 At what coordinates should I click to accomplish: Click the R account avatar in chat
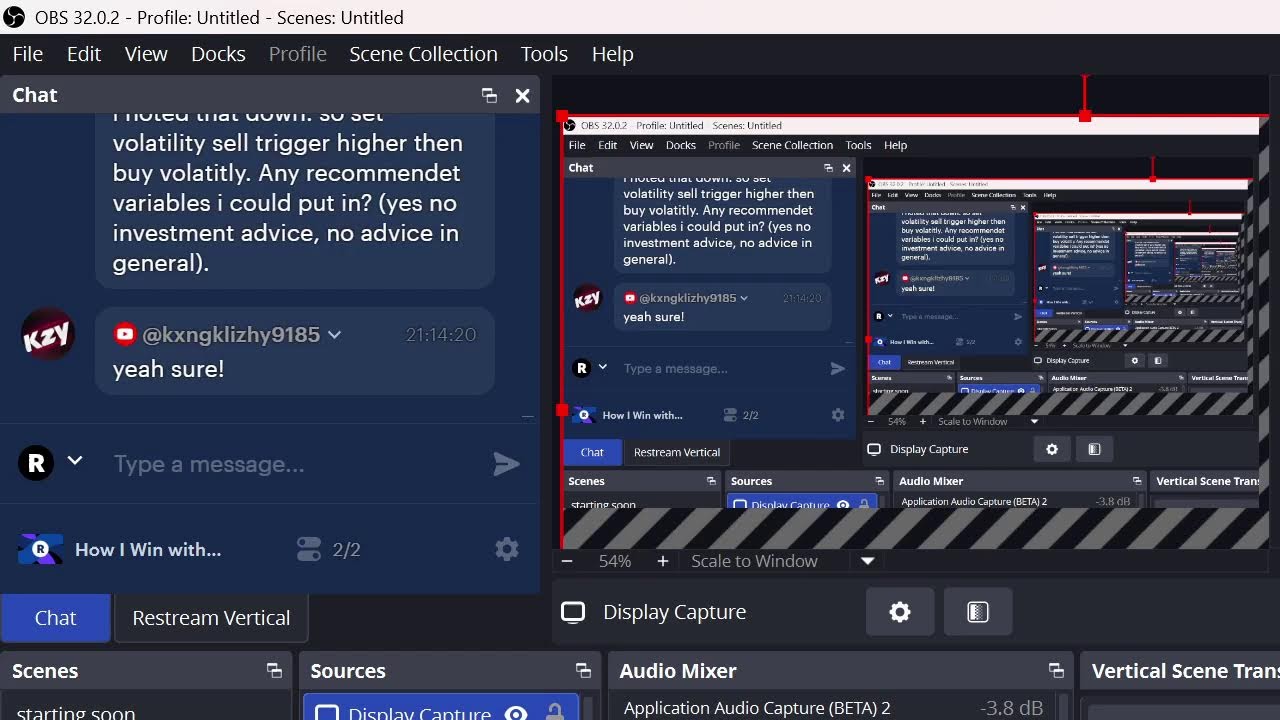click(x=36, y=463)
